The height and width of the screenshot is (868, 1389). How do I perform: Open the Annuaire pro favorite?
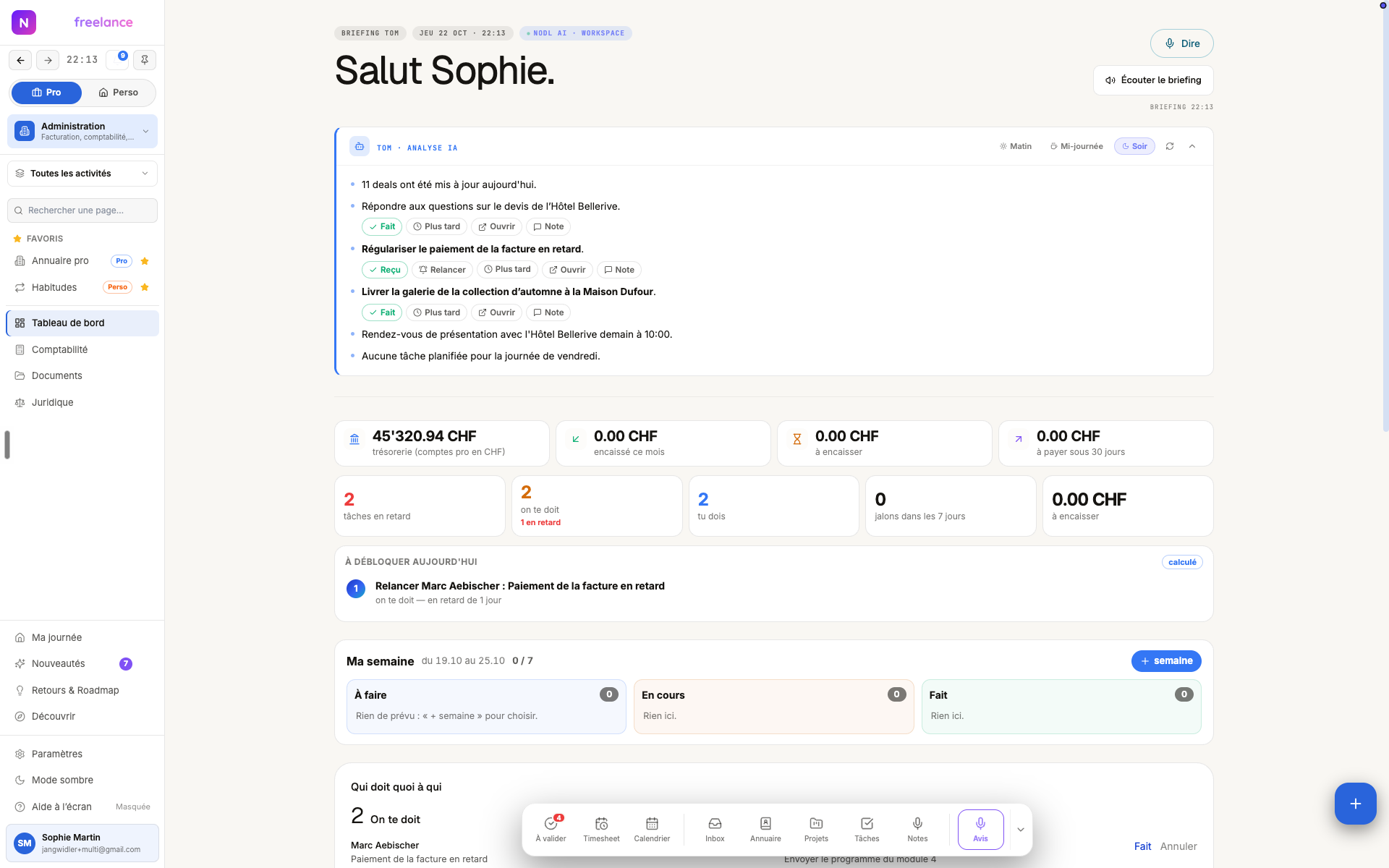61,261
